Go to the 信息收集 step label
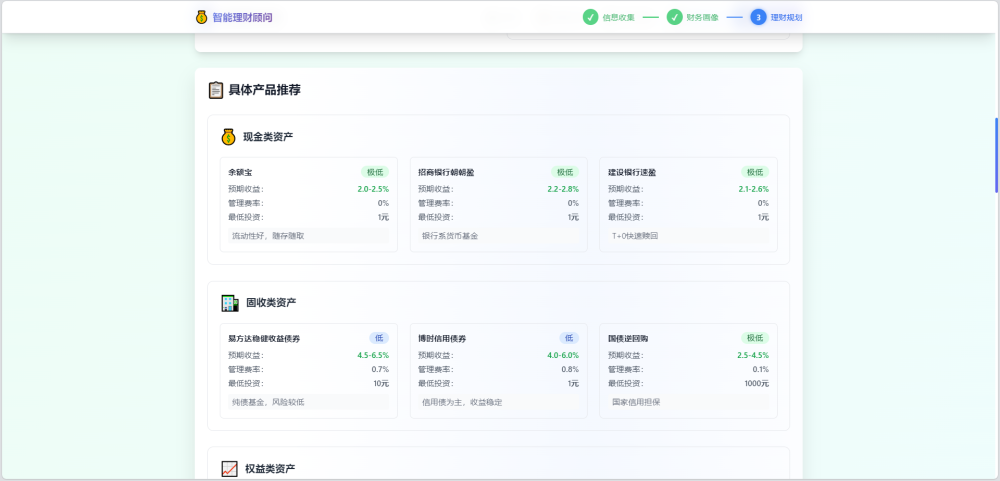The image size is (1000, 481). (x=619, y=18)
